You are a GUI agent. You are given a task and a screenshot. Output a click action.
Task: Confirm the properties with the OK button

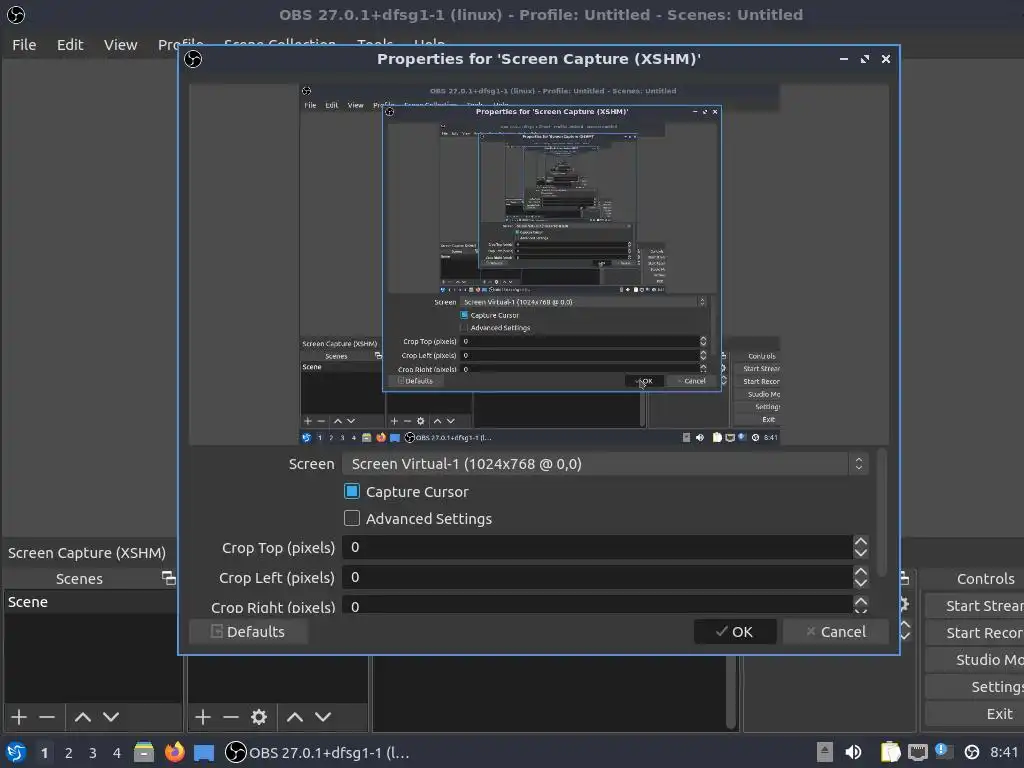pos(735,632)
